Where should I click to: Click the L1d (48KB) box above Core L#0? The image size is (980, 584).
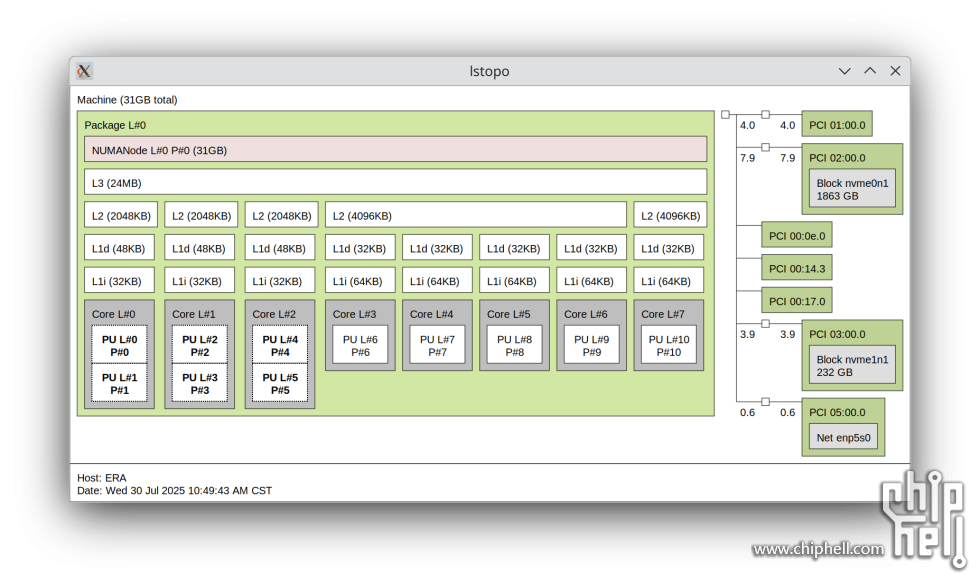coord(119,248)
